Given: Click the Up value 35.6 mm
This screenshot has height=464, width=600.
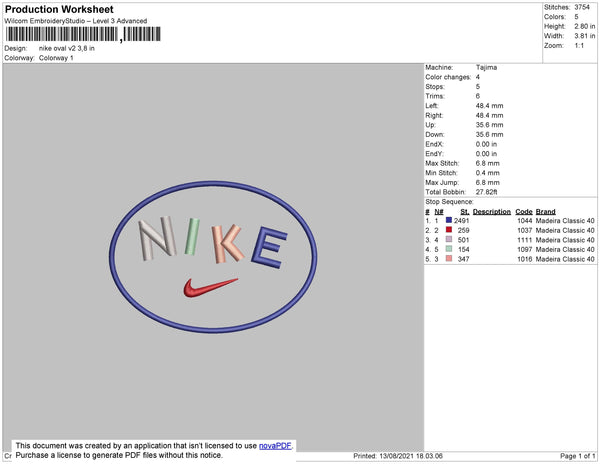Looking at the screenshot, I should tap(489, 125).
